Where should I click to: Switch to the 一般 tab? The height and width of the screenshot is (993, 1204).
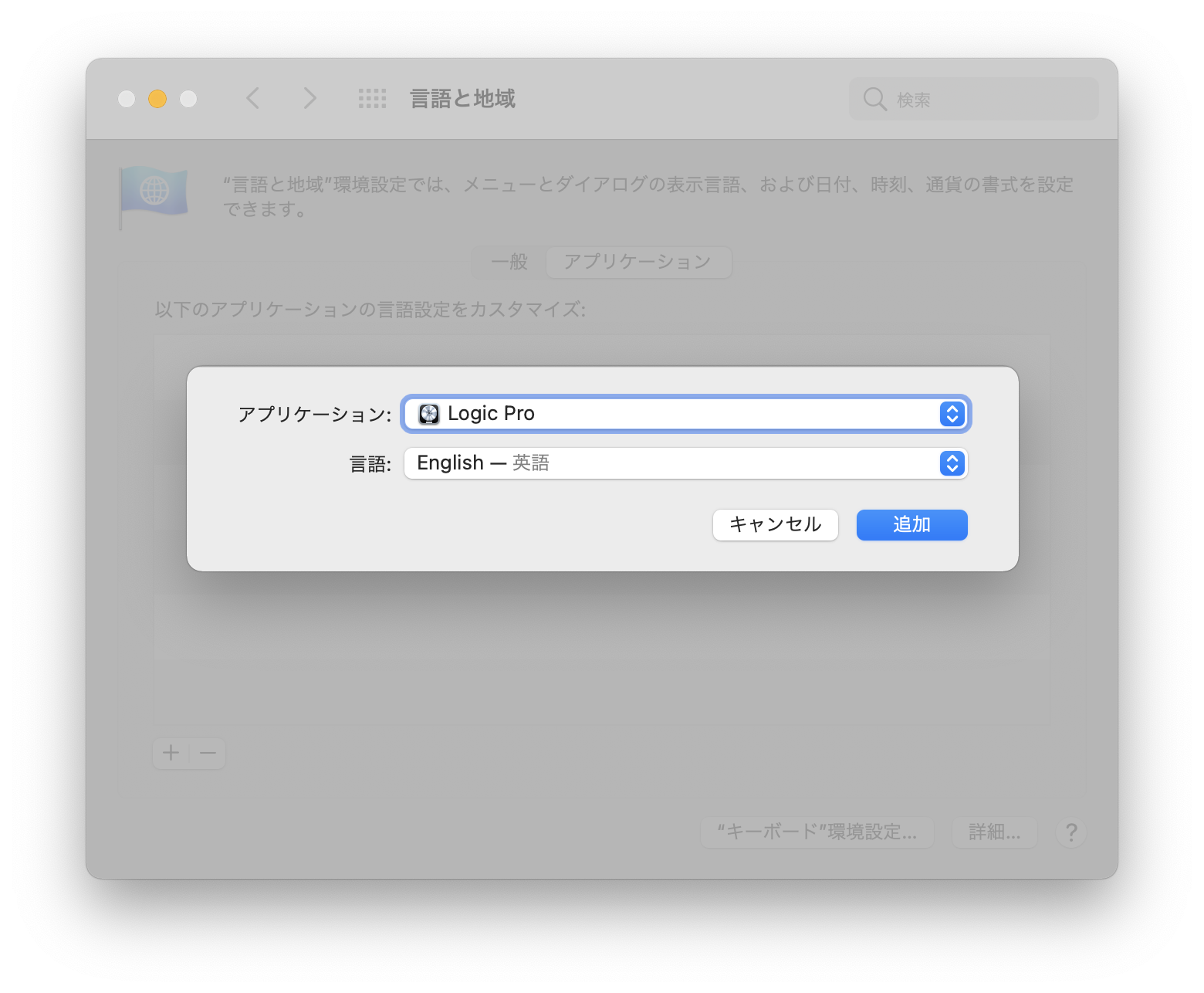pyautogui.click(x=509, y=263)
